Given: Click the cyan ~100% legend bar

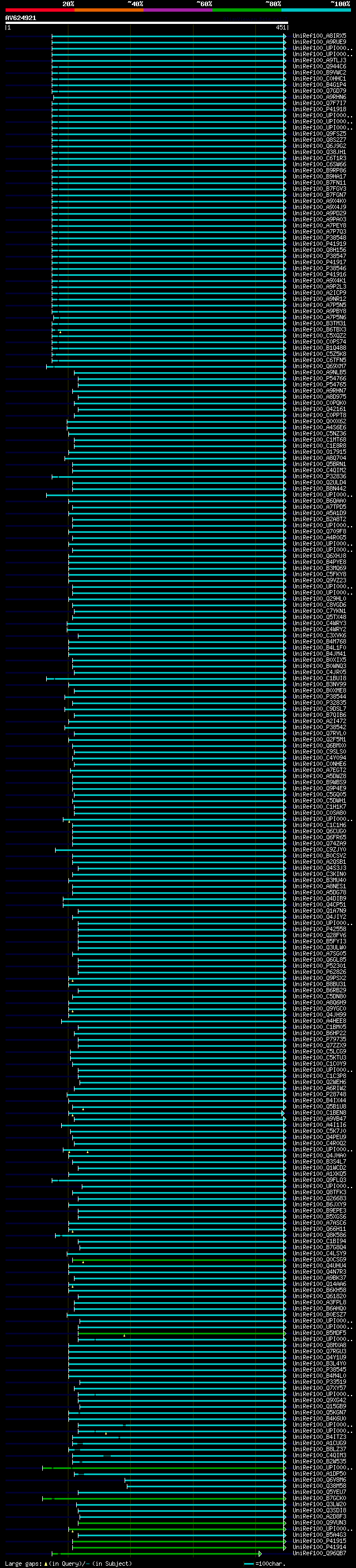Looking at the screenshot, I should tap(316, 10).
